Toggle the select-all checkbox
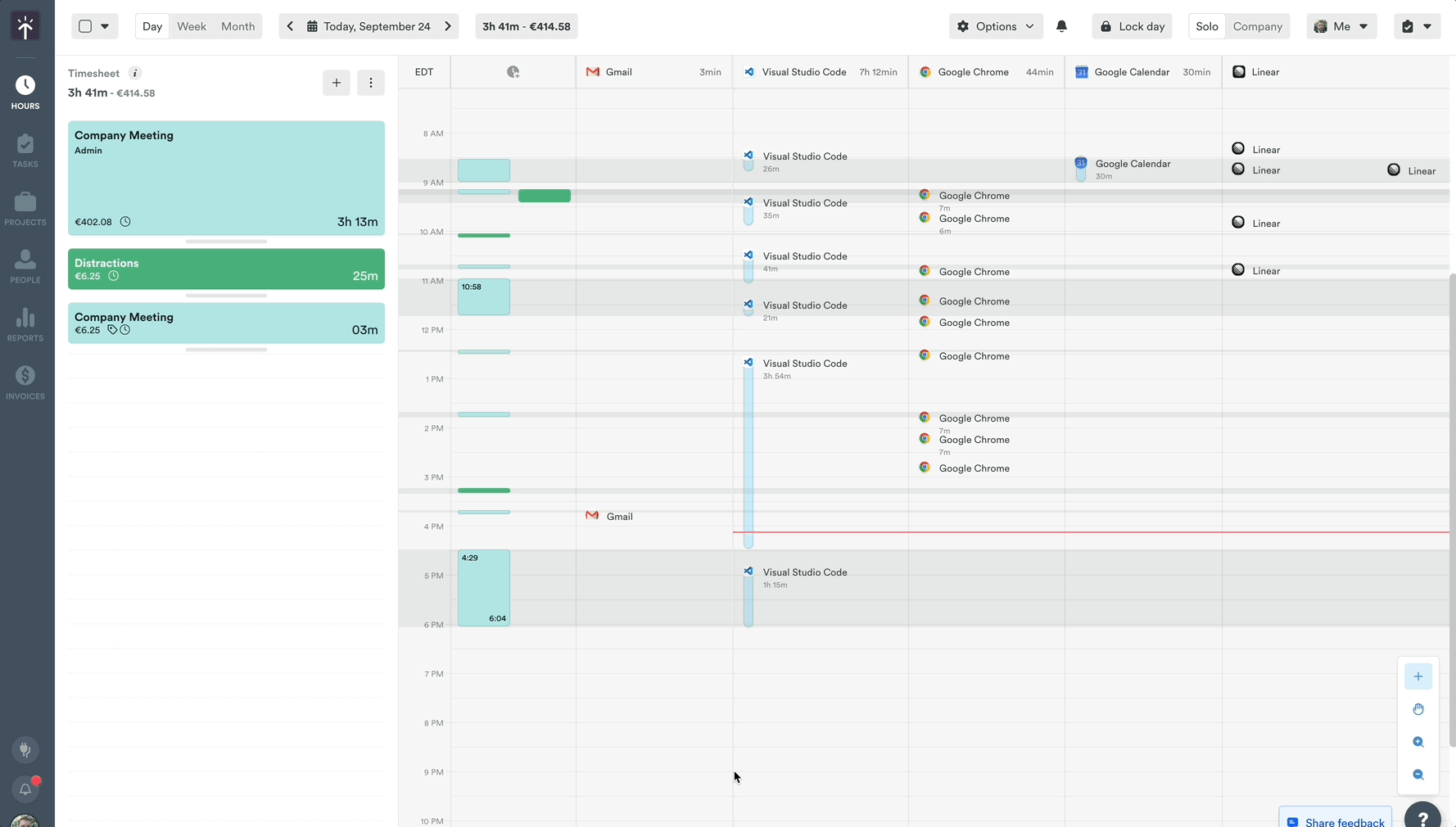The width and height of the screenshot is (1456, 827). [x=85, y=25]
